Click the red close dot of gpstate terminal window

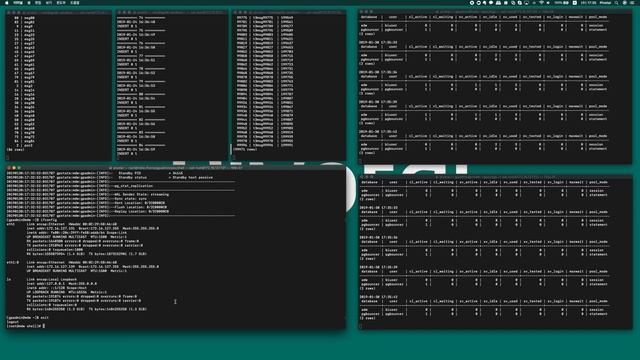coord(9,168)
